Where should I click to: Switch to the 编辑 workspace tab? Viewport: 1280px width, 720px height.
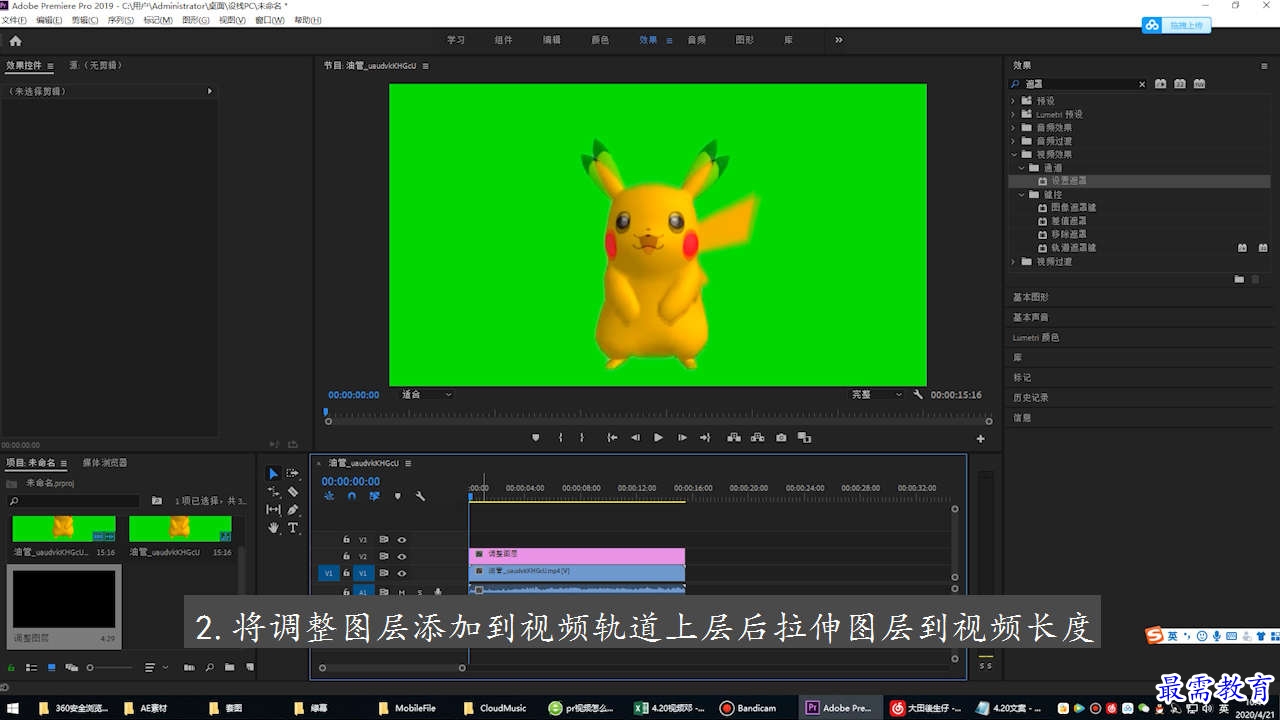pos(552,40)
